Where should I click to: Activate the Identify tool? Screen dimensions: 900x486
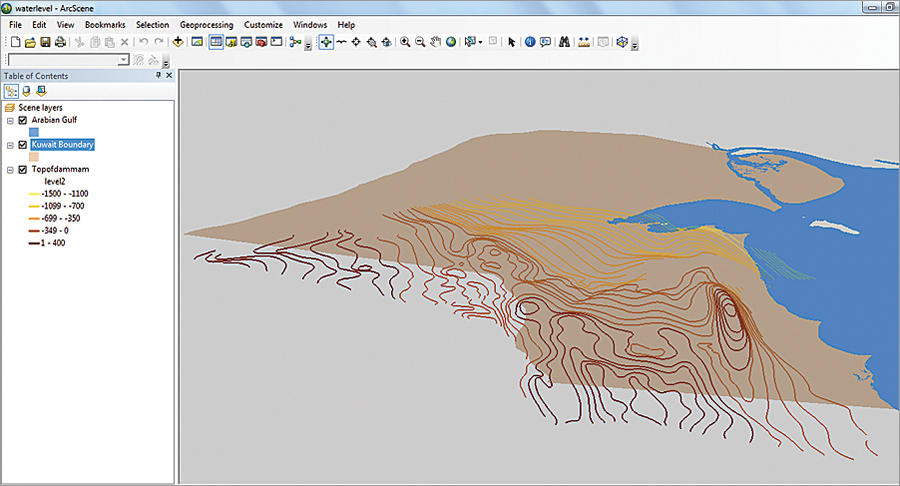pos(530,42)
